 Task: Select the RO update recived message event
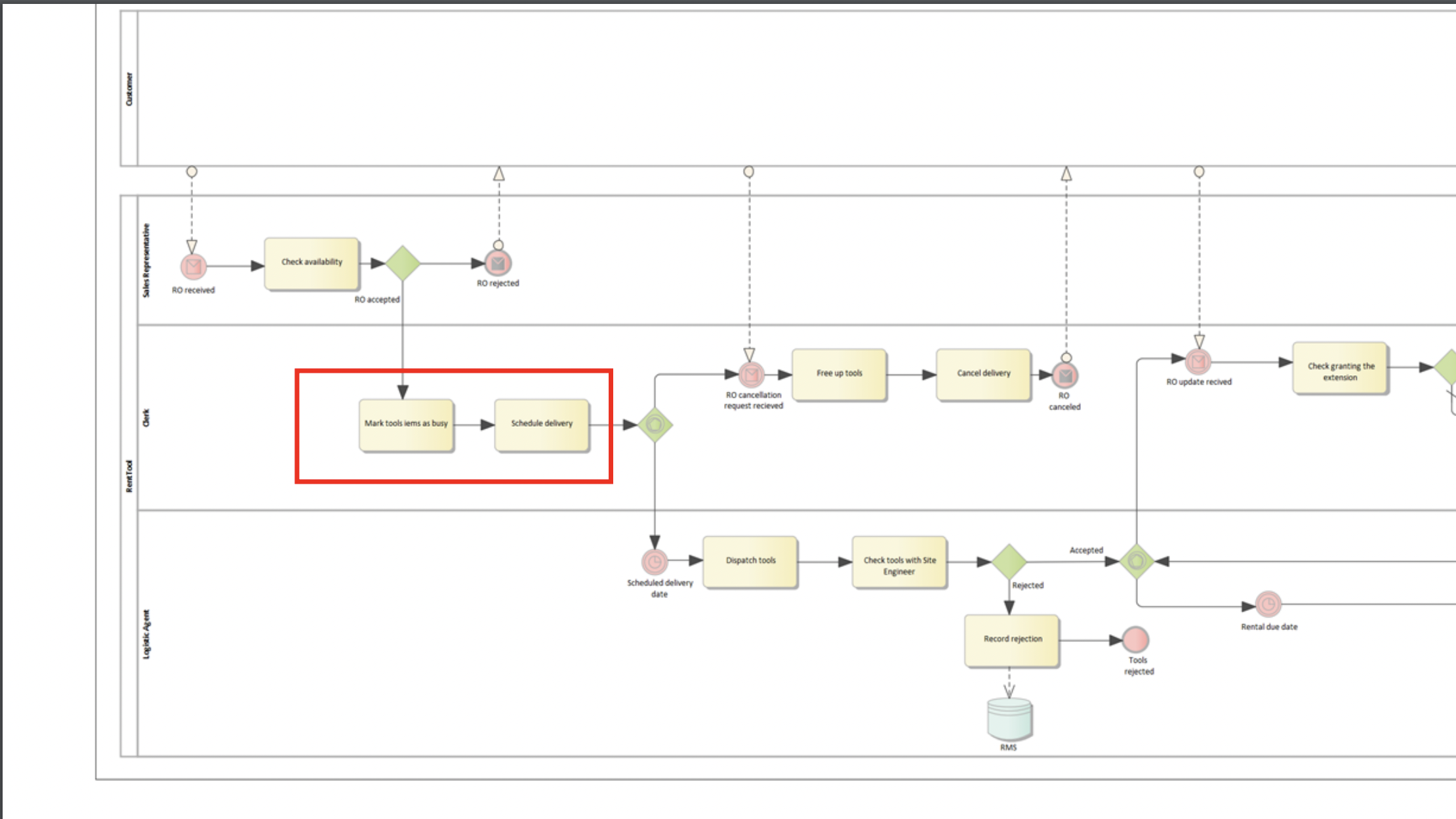click(1200, 361)
